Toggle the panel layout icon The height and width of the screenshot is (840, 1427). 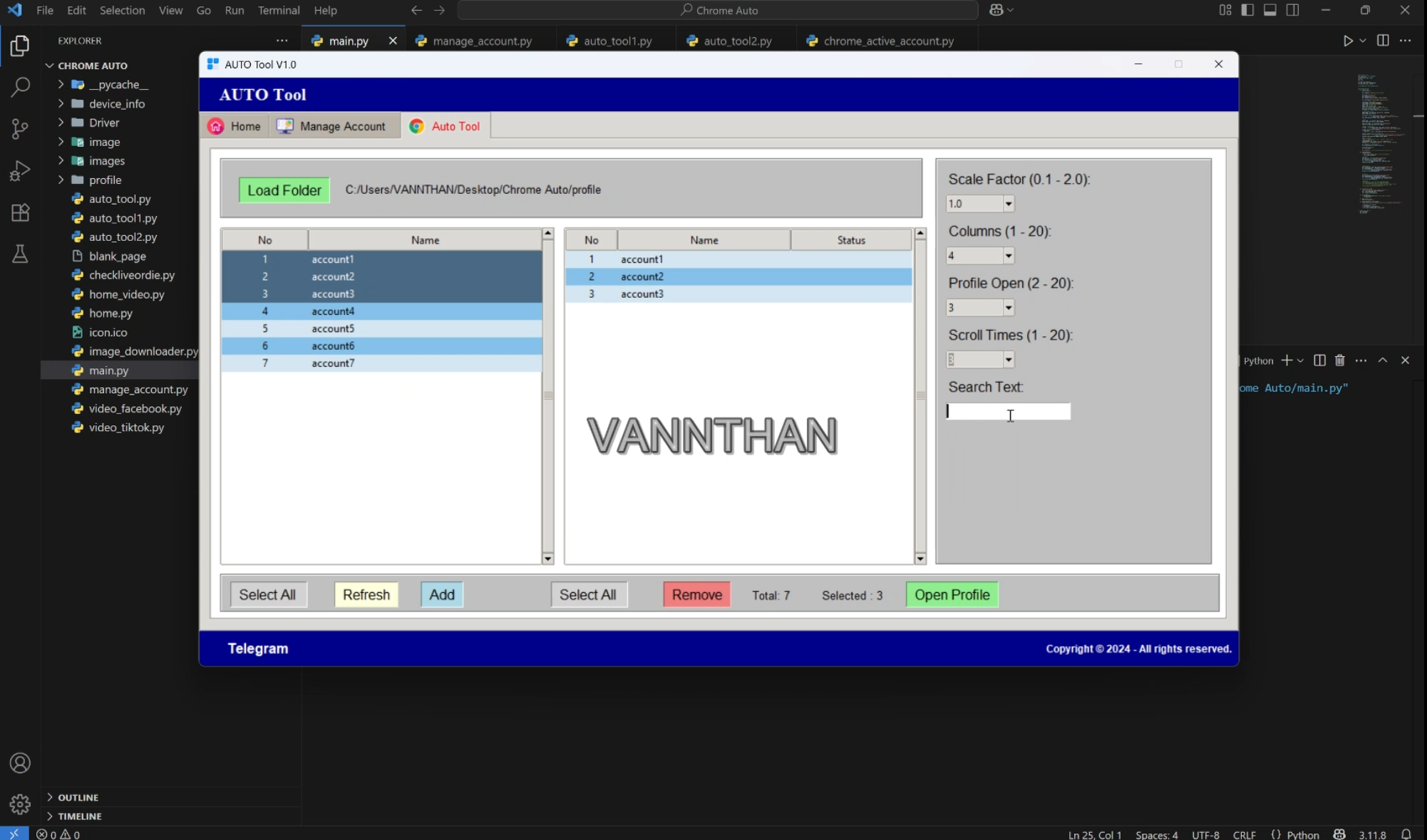pos(1269,10)
